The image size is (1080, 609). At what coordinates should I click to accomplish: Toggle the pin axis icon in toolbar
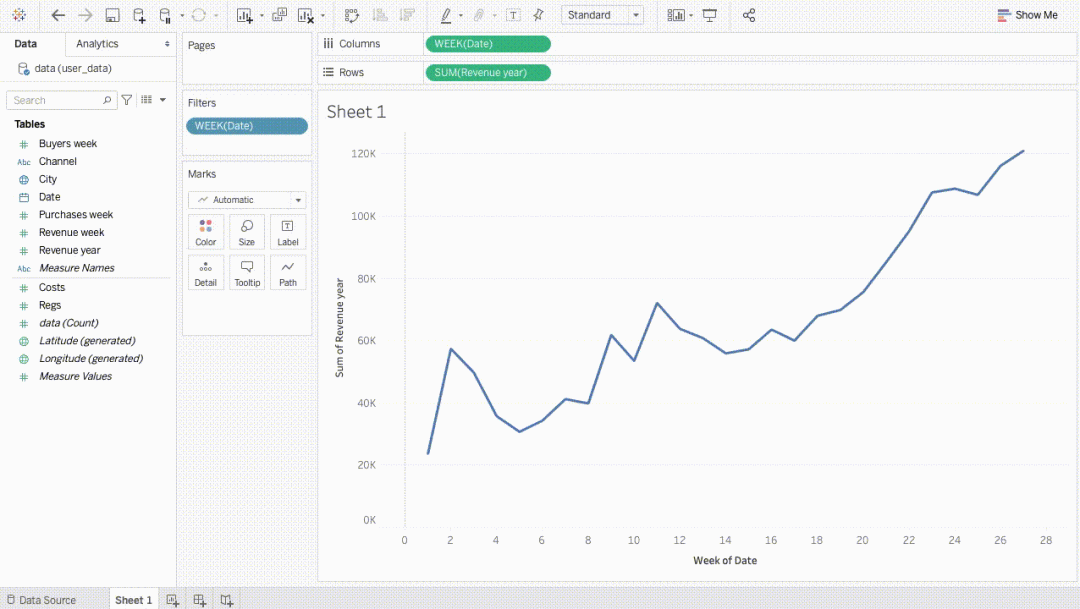pyautogui.click(x=539, y=15)
